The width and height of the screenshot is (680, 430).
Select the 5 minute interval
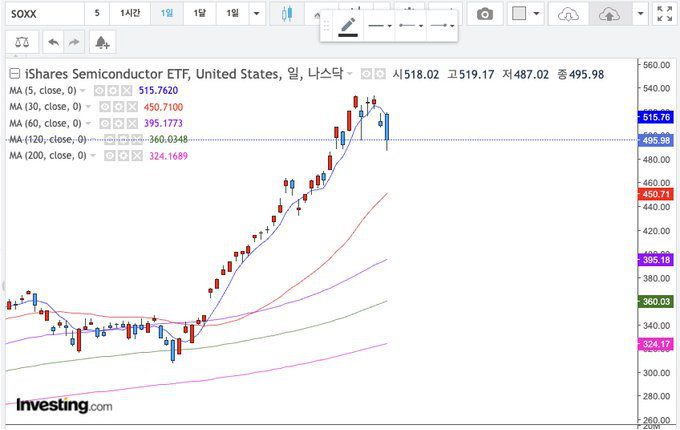click(x=97, y=13)
